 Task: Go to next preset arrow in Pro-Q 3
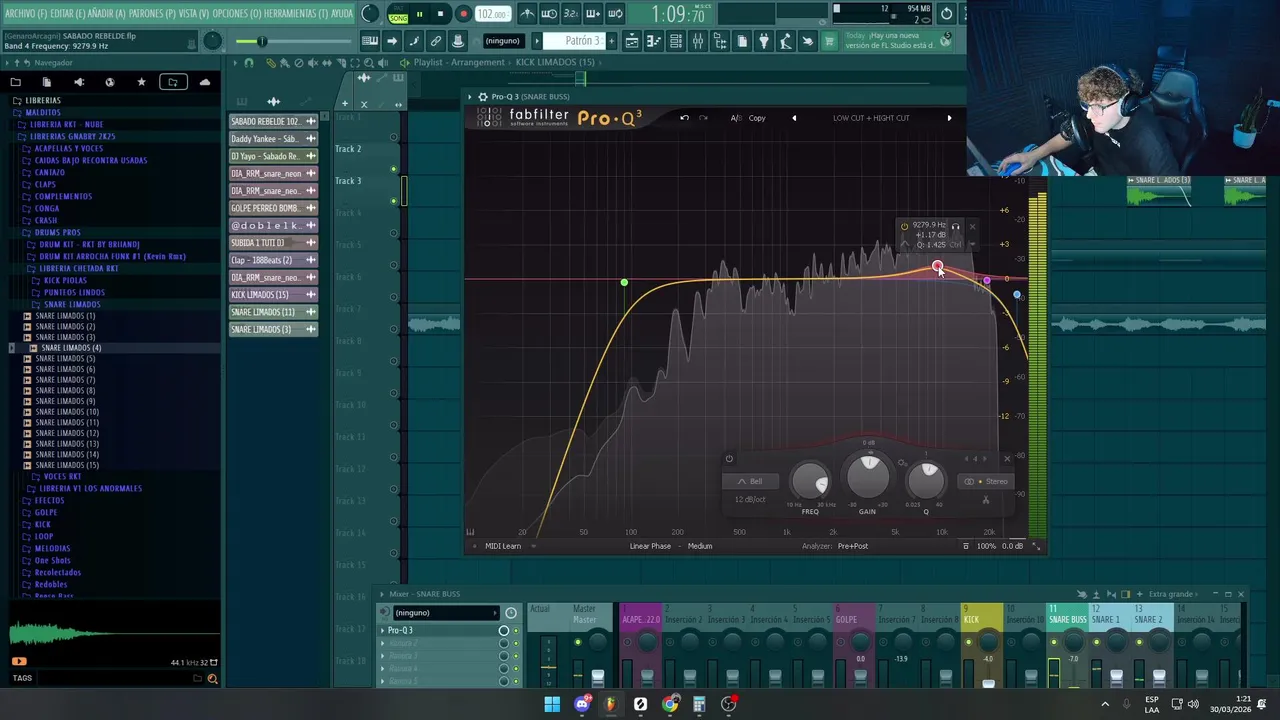949,118
